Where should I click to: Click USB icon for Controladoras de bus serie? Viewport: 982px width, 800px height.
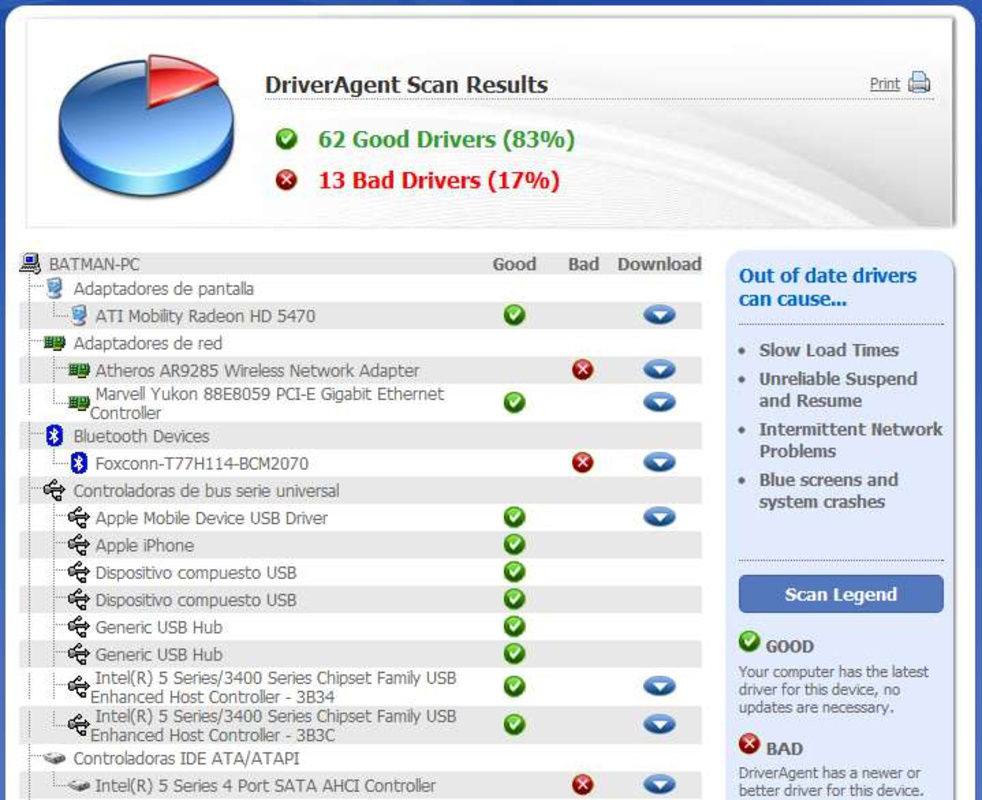pyautogui.click(x=54, y=490)
